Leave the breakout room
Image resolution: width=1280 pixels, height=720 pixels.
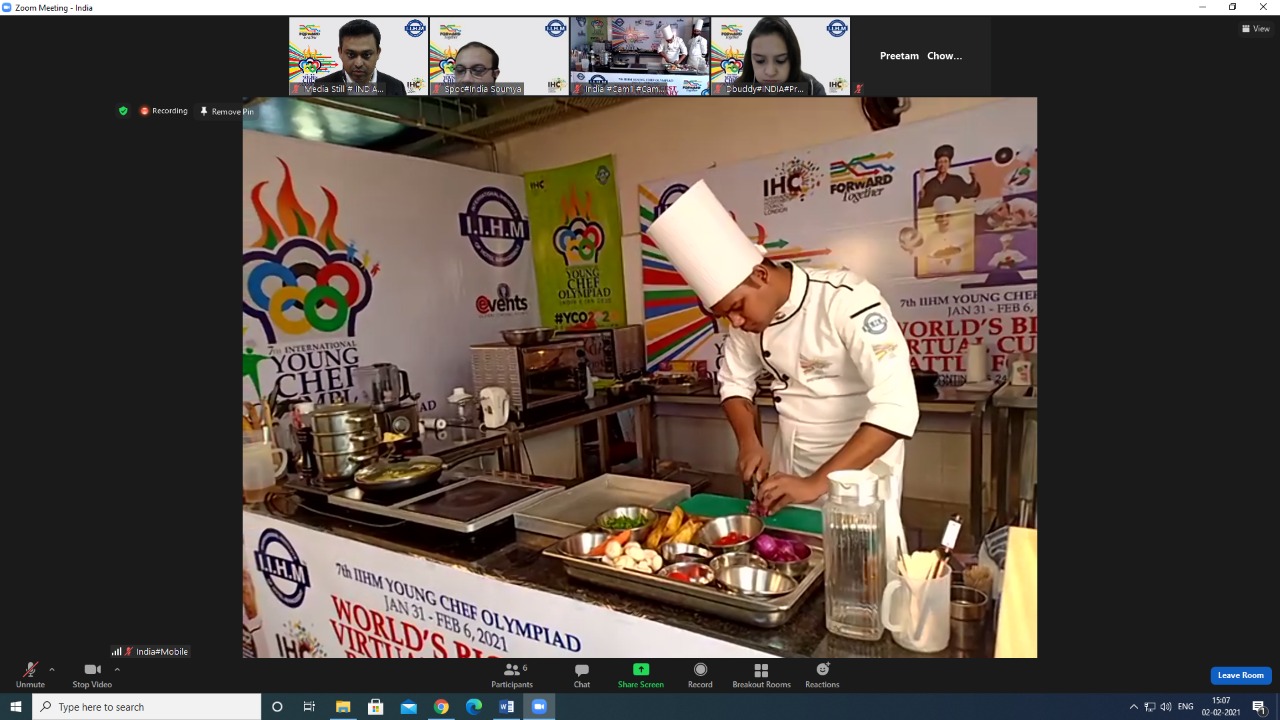[x=1241, y=675]
